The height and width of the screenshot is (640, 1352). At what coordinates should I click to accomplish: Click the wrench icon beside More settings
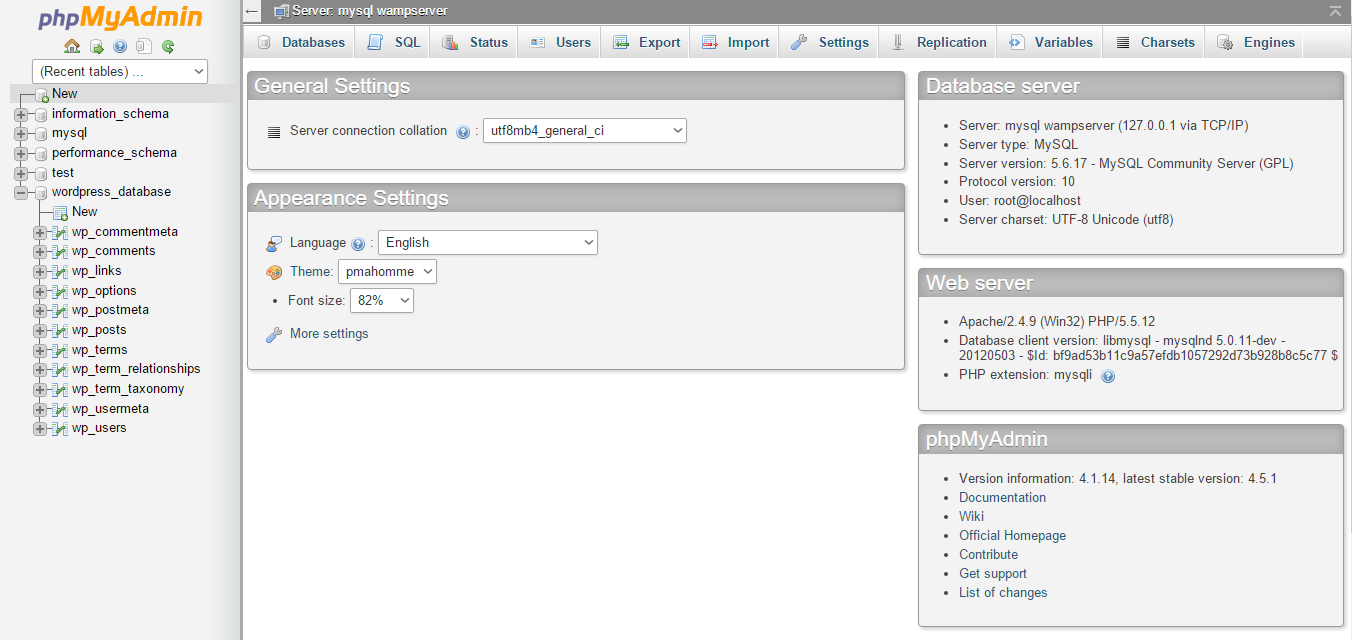click(x=274, y=334)
